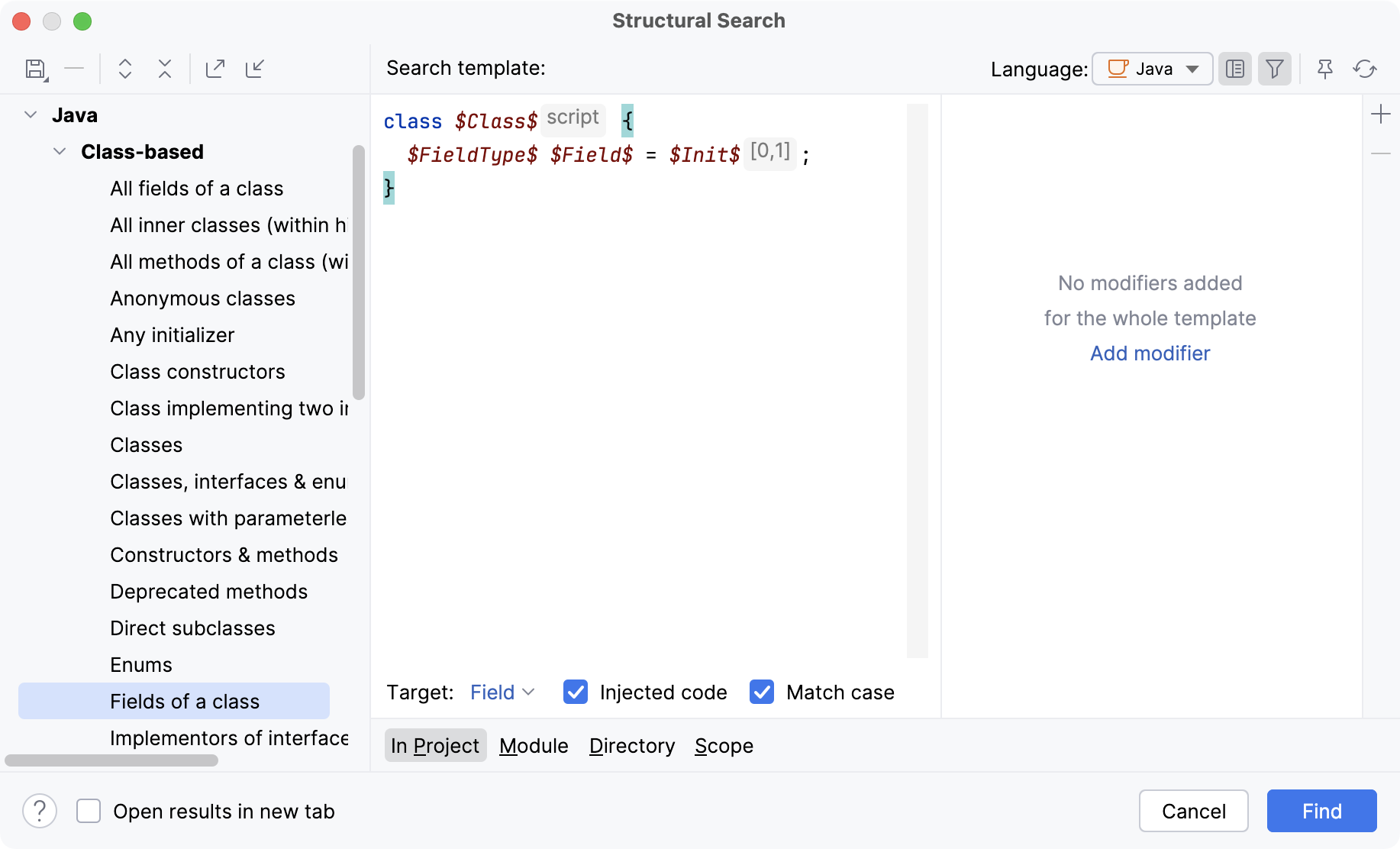Open help via the question mark icon

click(40, 811)
